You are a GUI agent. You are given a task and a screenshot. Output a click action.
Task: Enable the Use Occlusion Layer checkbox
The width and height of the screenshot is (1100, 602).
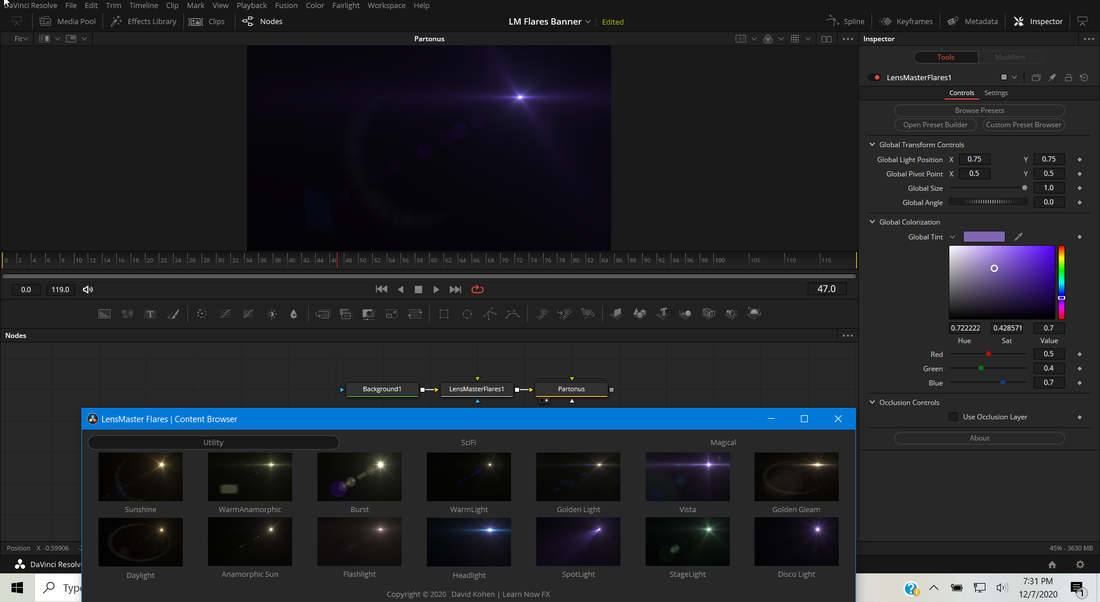pos(953,417)
